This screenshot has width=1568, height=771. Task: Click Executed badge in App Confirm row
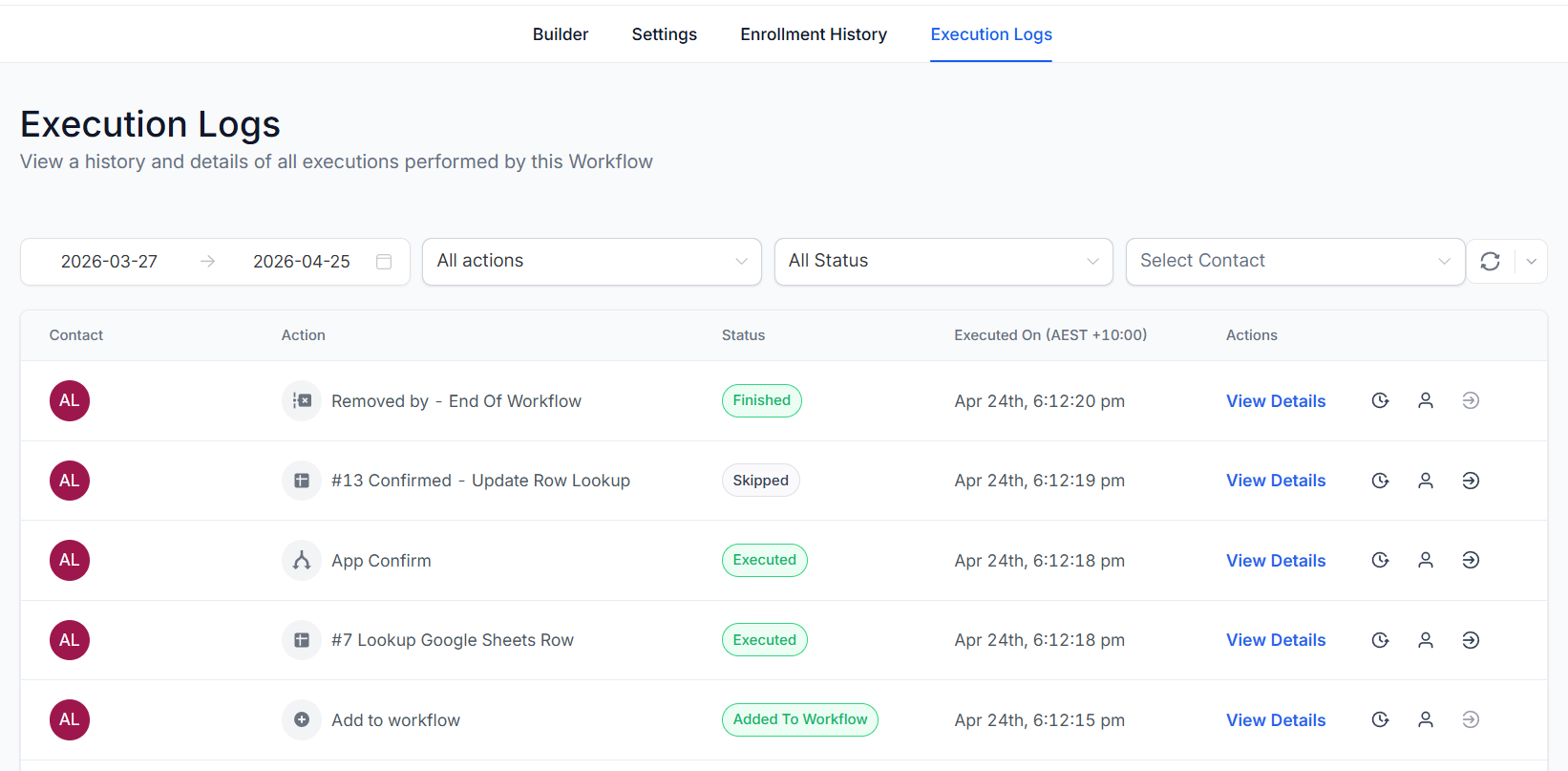[765, 560]
